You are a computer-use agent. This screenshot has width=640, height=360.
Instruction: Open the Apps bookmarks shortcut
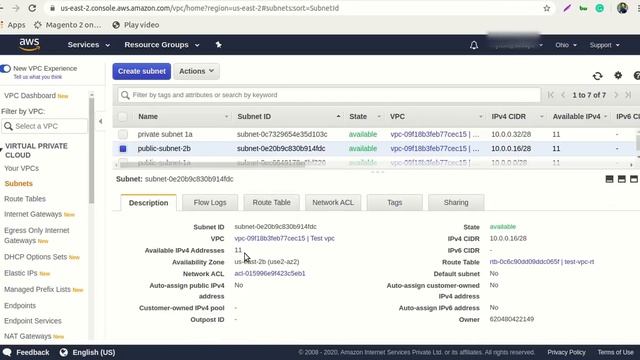click(13, 25)
